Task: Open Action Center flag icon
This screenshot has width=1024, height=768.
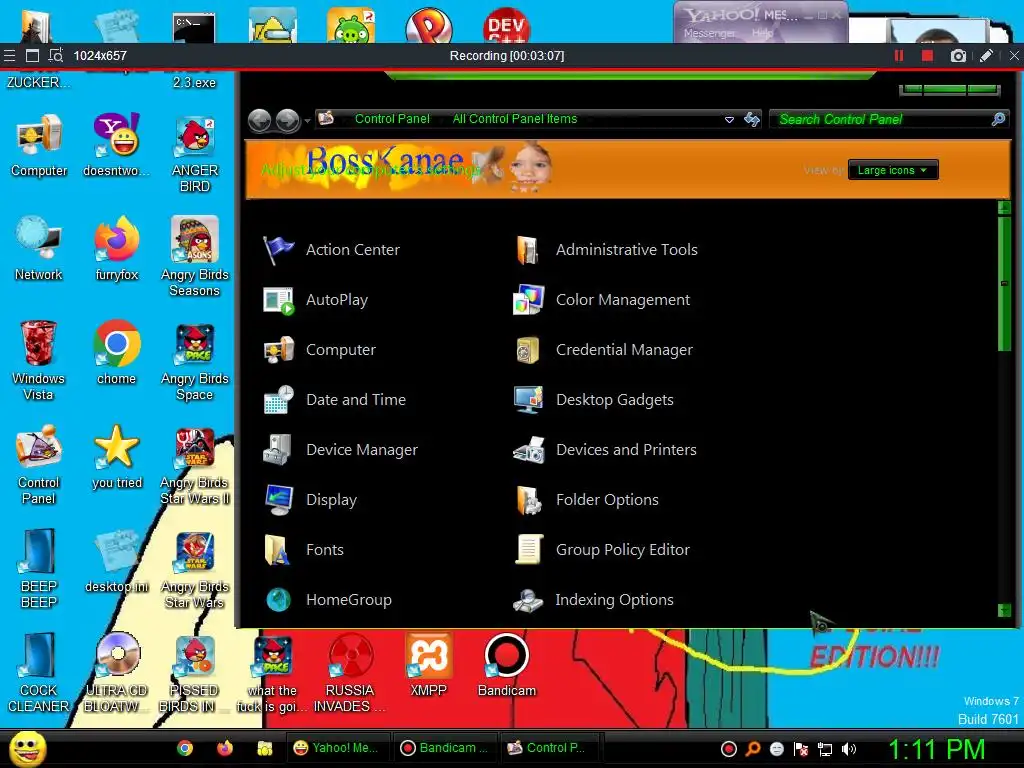Action: pyautogui.click(x=278, y=250)
